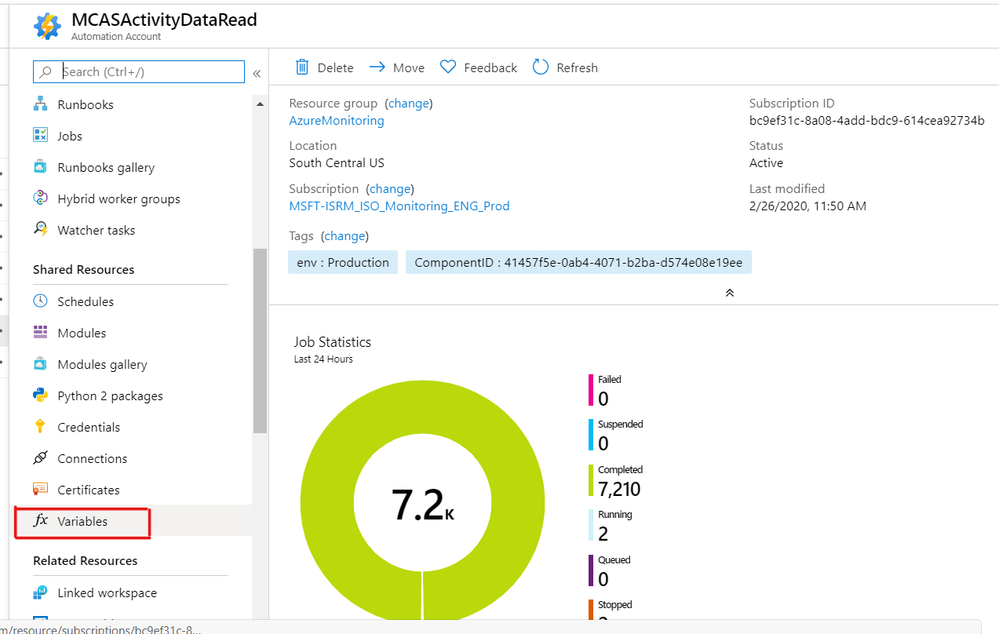Viewport: 999px width, 634px height.
Task: Open Certificates in the sidebar
Action: (89, 490)
